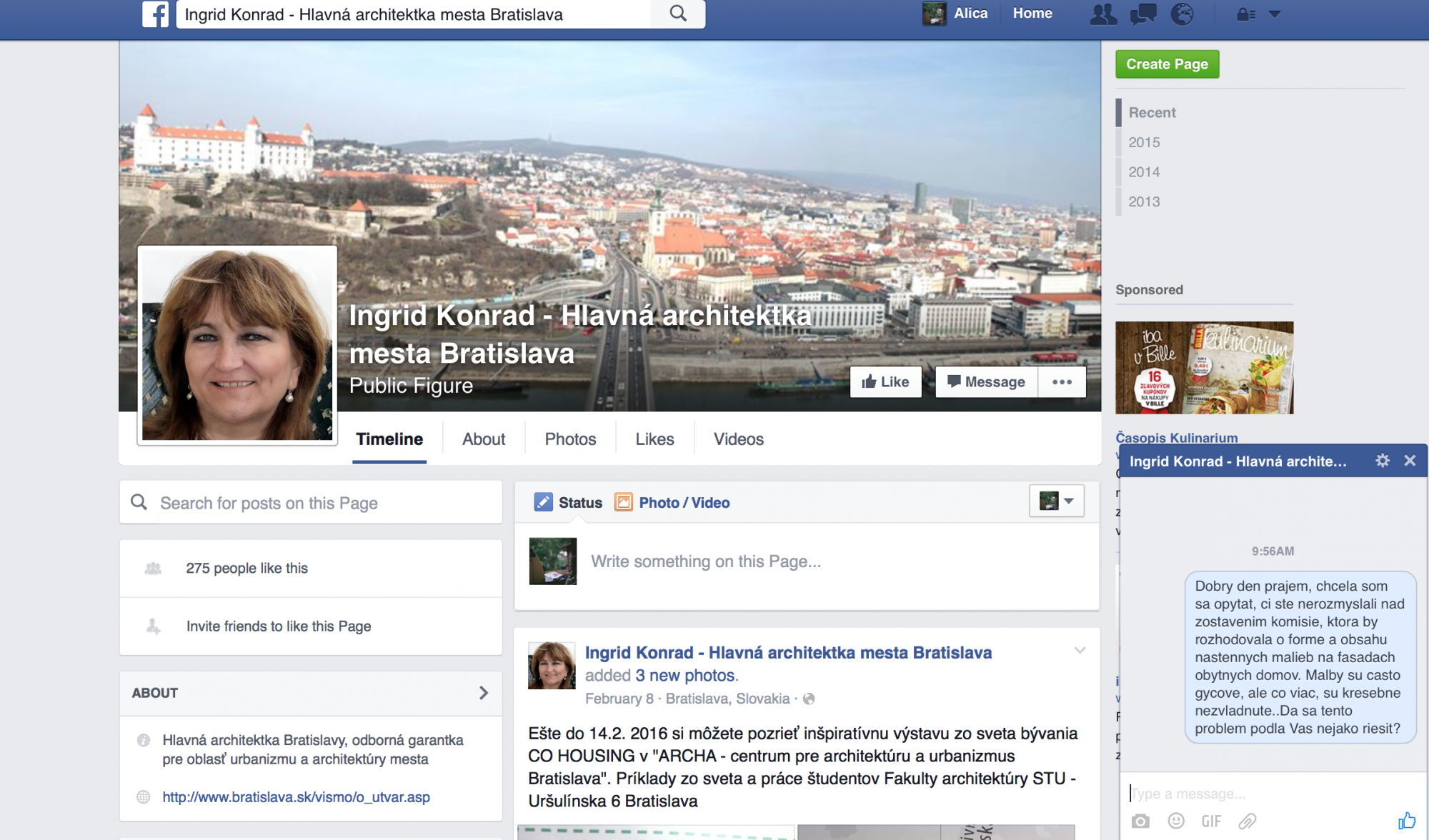Open the account menu dropdown arrow
Screen dimensions: 1429x840
[x=1275, y=14]
